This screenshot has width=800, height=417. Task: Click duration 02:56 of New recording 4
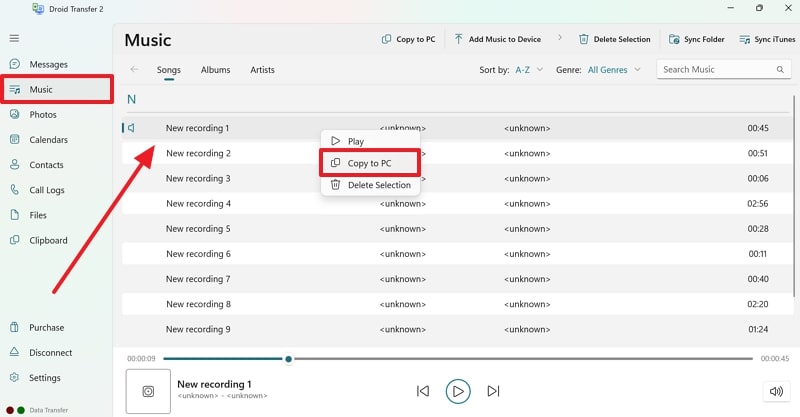point(758,203)
